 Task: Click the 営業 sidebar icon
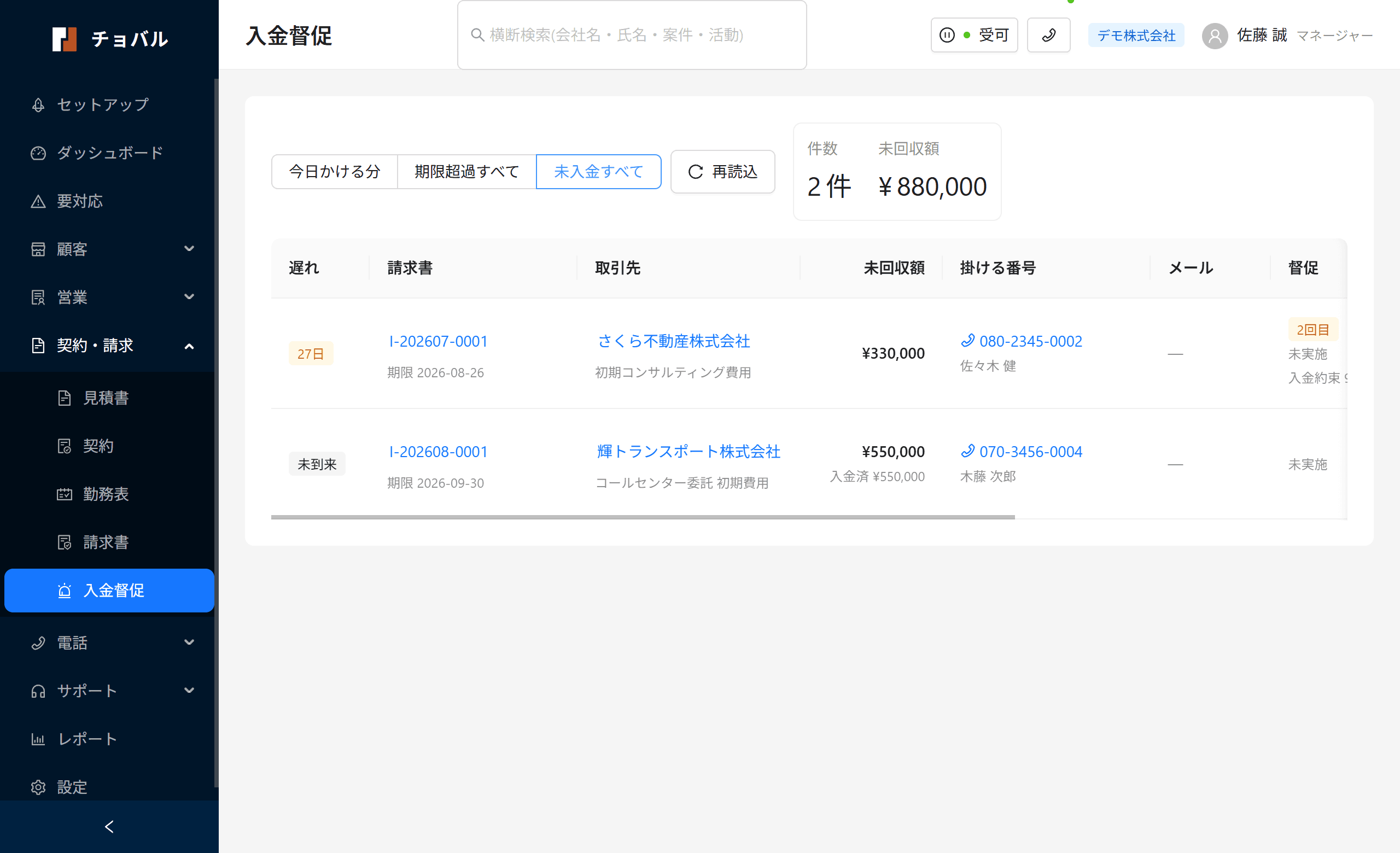point(38,297)
